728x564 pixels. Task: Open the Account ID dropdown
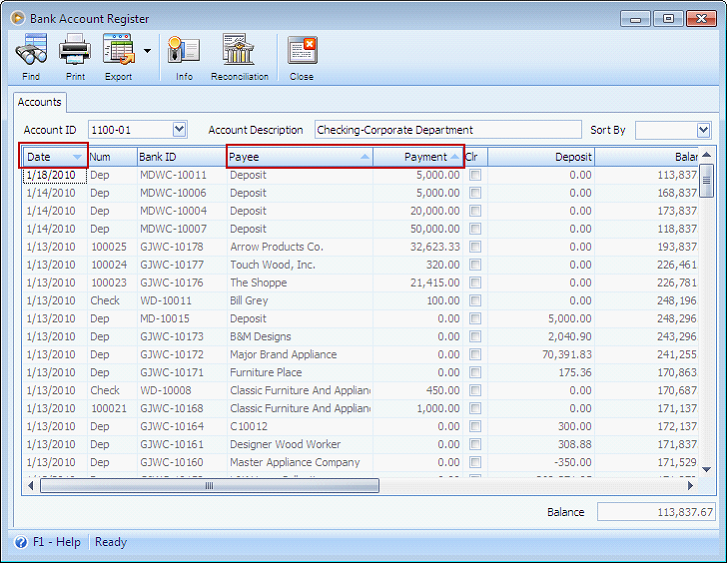coord(180,130)
